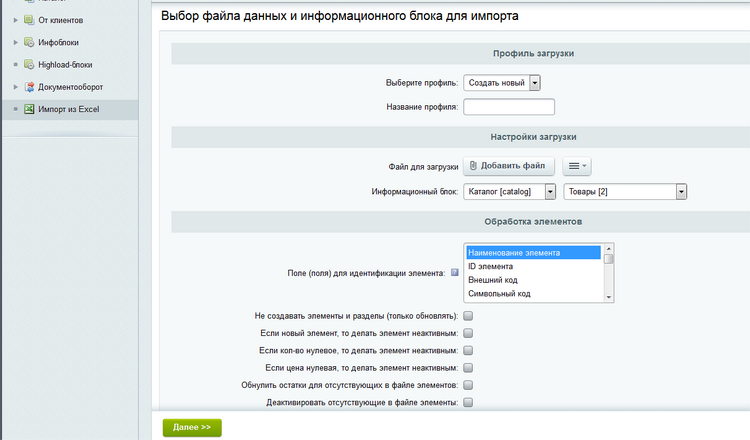Open the Highload-блоки sidebar section
This screenshot has width=750, height=440.
pyautogui.click(x=65, y=65)
